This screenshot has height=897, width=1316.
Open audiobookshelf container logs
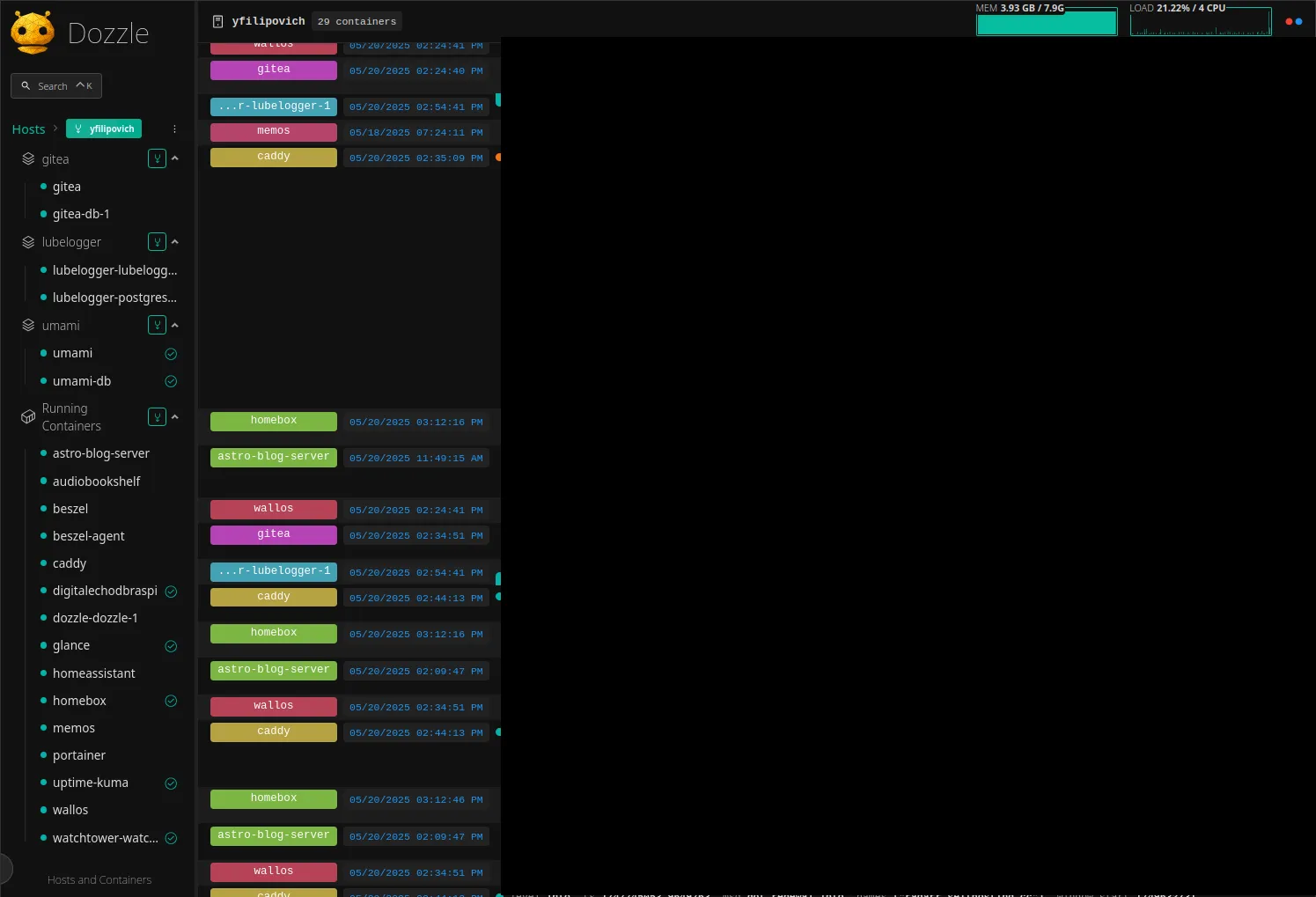(96, 482)
